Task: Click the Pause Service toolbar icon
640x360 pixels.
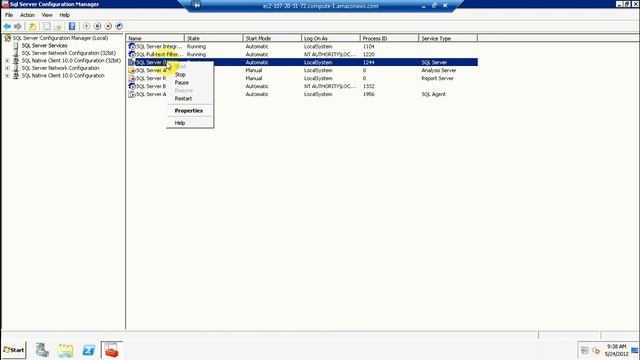Action: click(97, 26)
